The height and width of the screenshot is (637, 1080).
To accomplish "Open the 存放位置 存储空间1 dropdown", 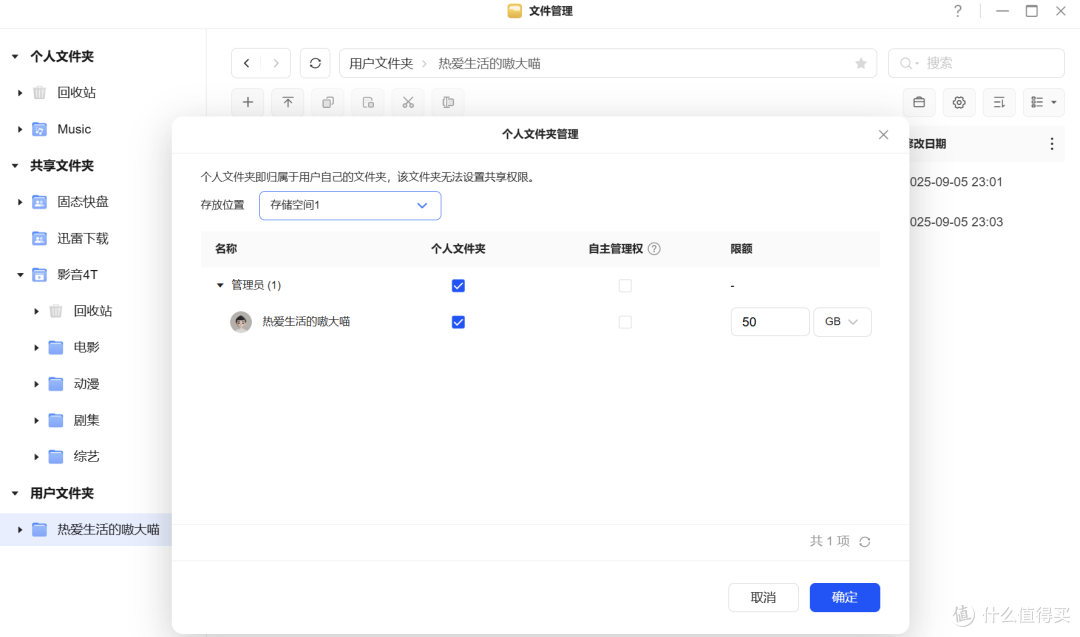I will [350, 205].
